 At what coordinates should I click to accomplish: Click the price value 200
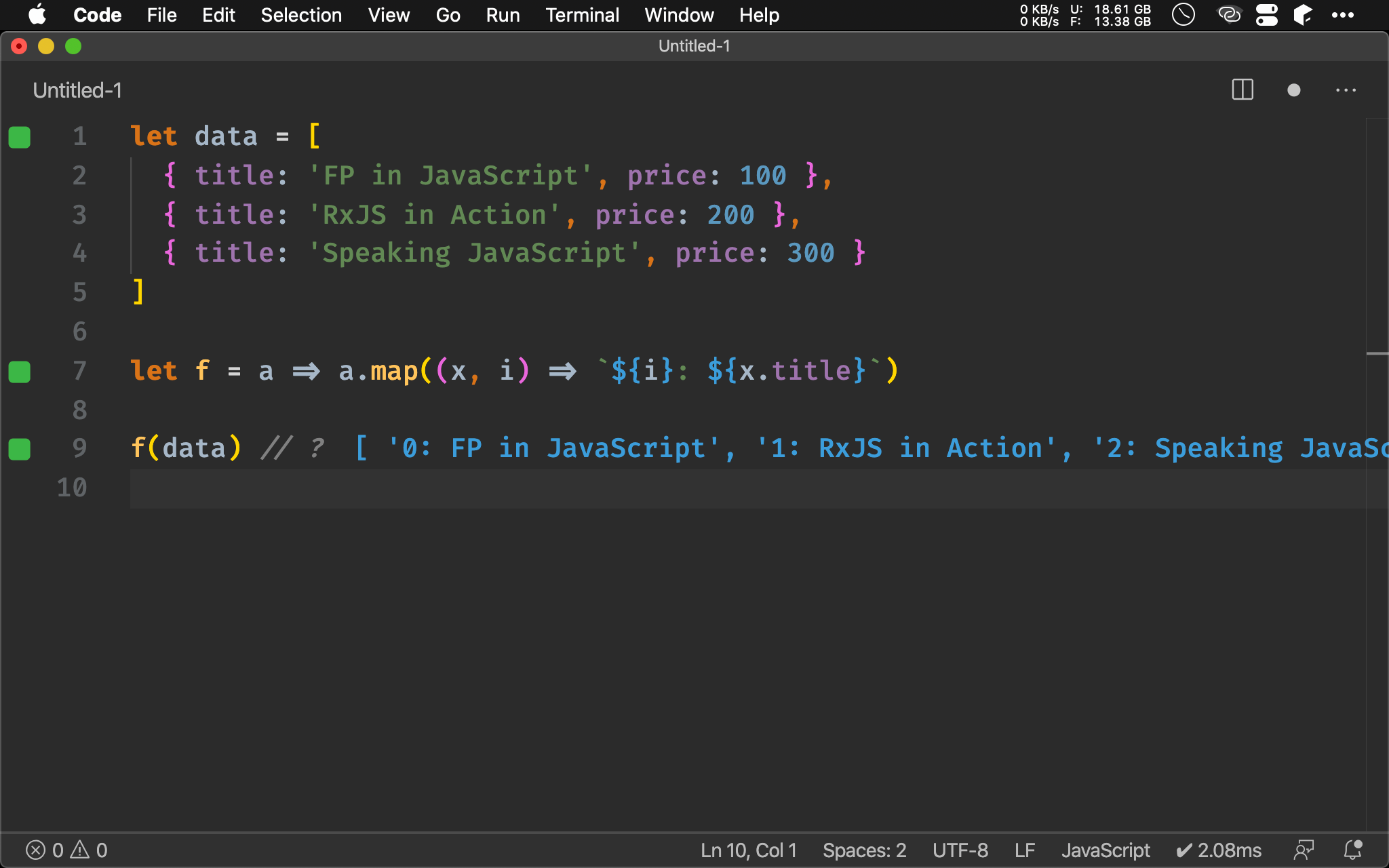(730, 215)
